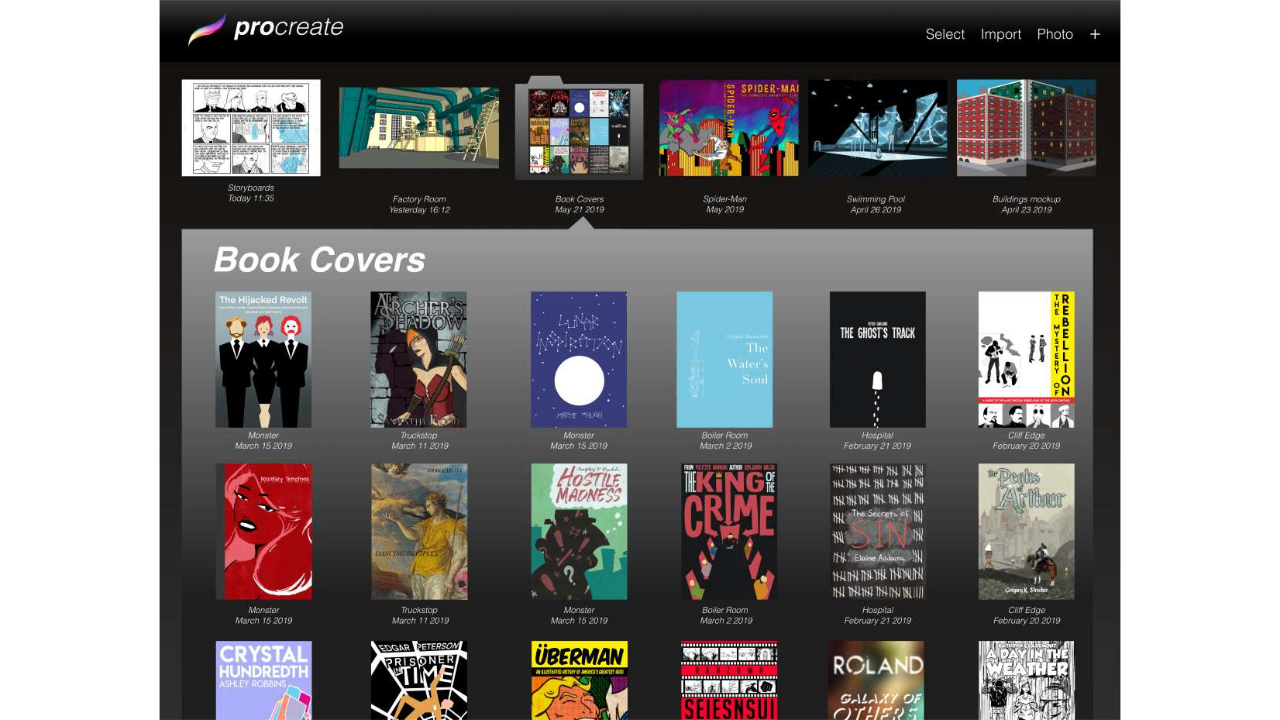Open The Water's Soul cover
Screen dimensions: 1280x720
click(724, 358)
